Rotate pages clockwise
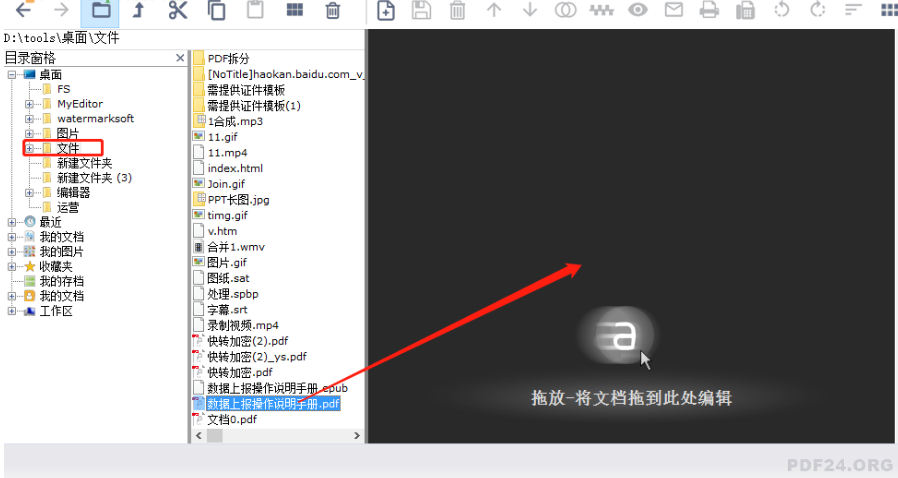 click(x=818, y=10)
